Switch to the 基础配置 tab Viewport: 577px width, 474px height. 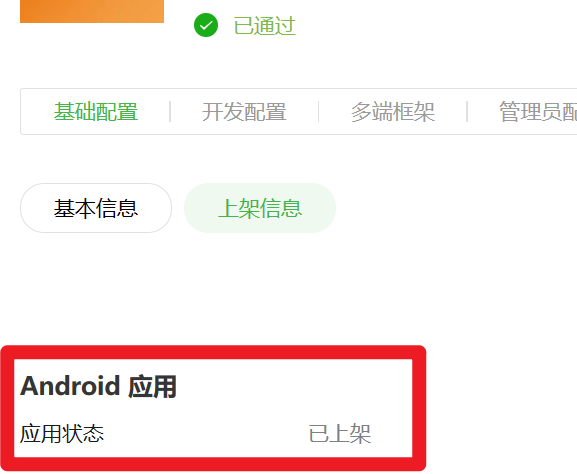click(x=96, y=112)
